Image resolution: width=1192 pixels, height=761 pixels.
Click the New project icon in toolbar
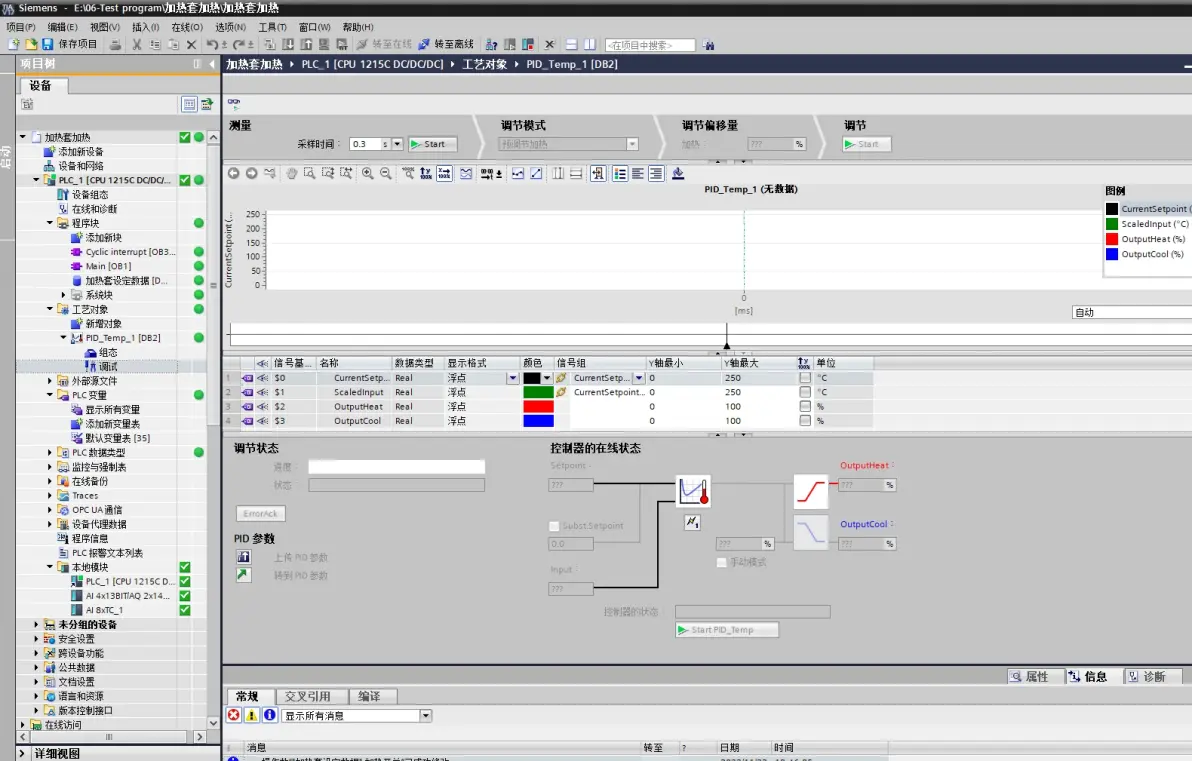click(x=14, y=45)
